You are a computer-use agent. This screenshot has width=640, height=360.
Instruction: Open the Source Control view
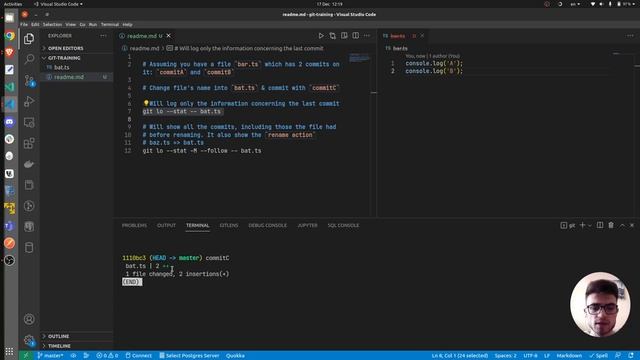tap(29, 80)
